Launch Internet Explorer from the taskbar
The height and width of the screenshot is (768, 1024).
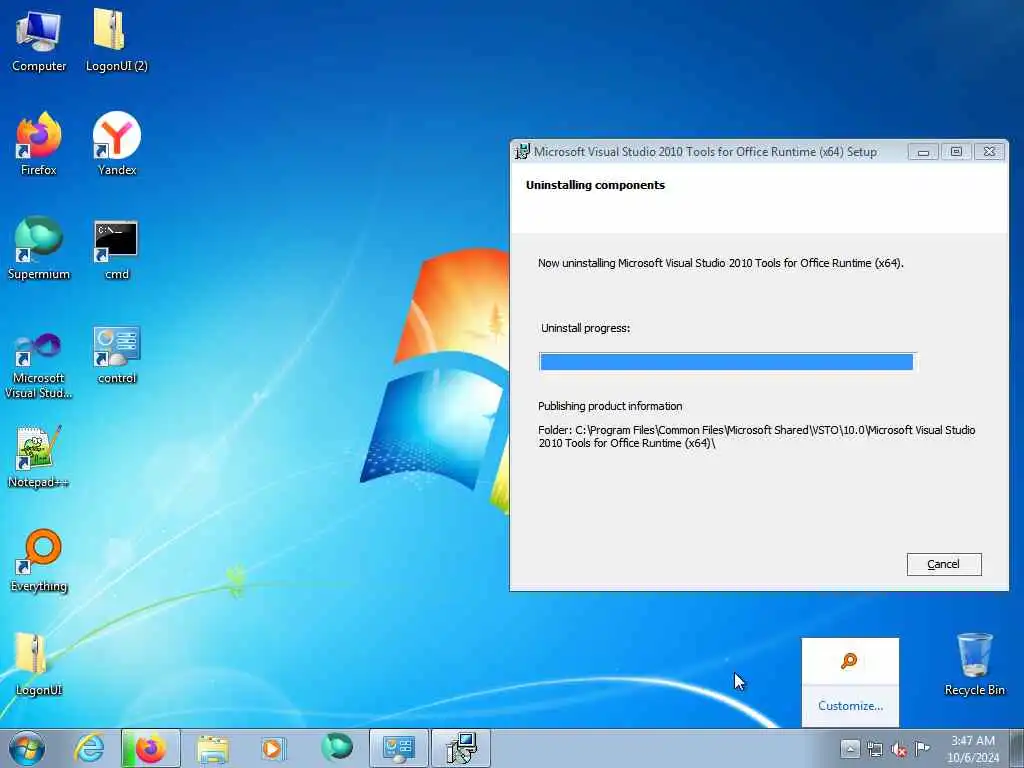tap(89, 748)
